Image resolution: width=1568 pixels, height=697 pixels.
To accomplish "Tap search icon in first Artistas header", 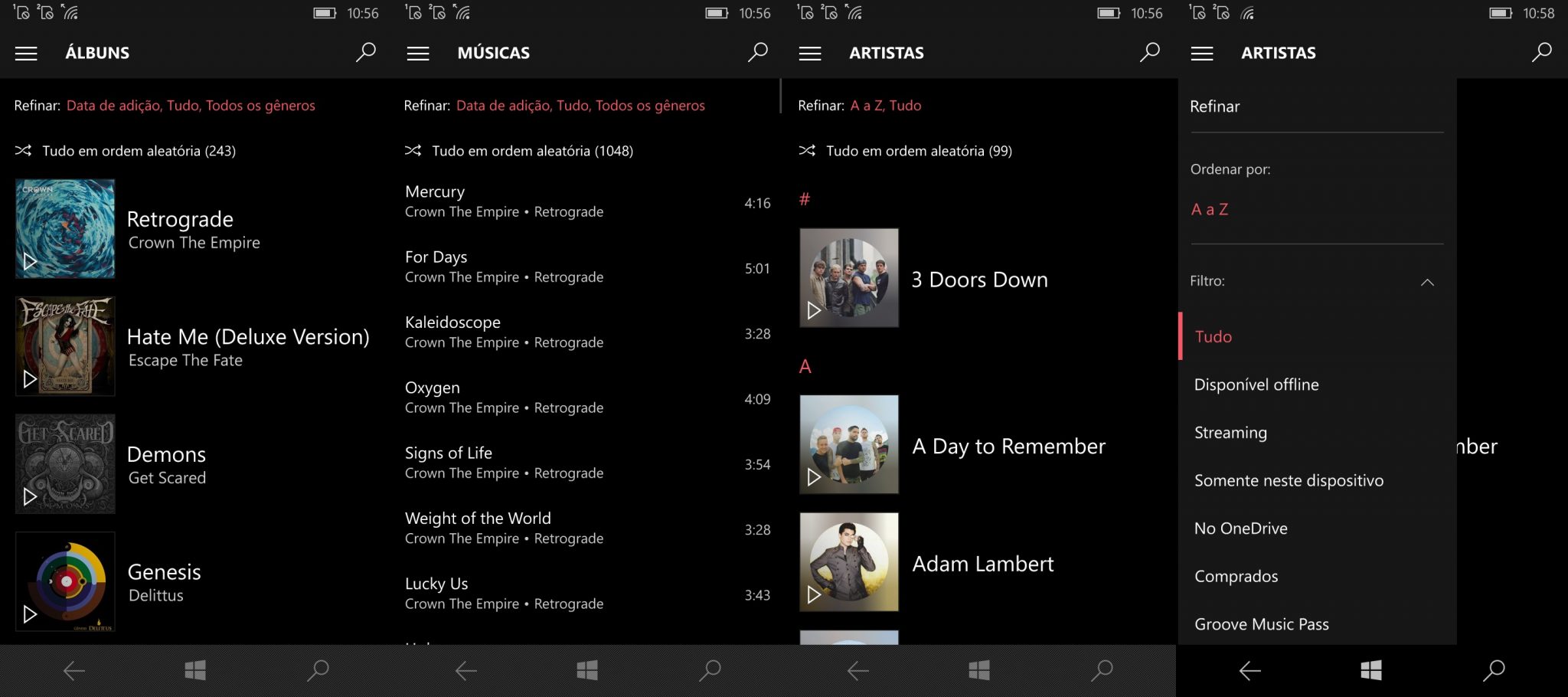I will click(1150, 52).
